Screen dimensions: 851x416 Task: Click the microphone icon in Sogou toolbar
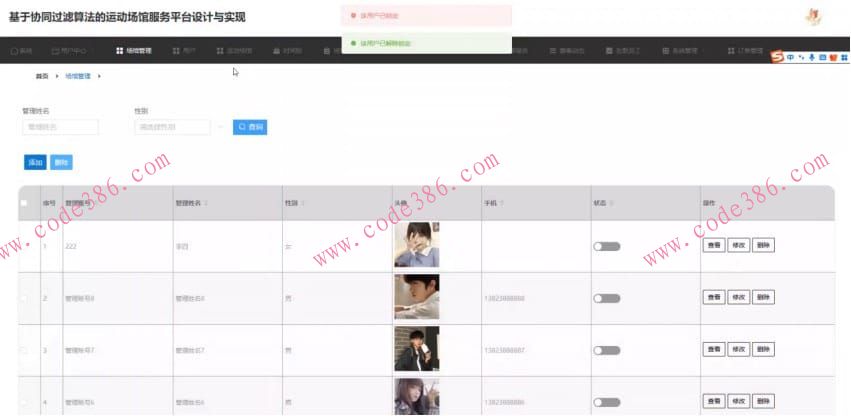point(812,57)
